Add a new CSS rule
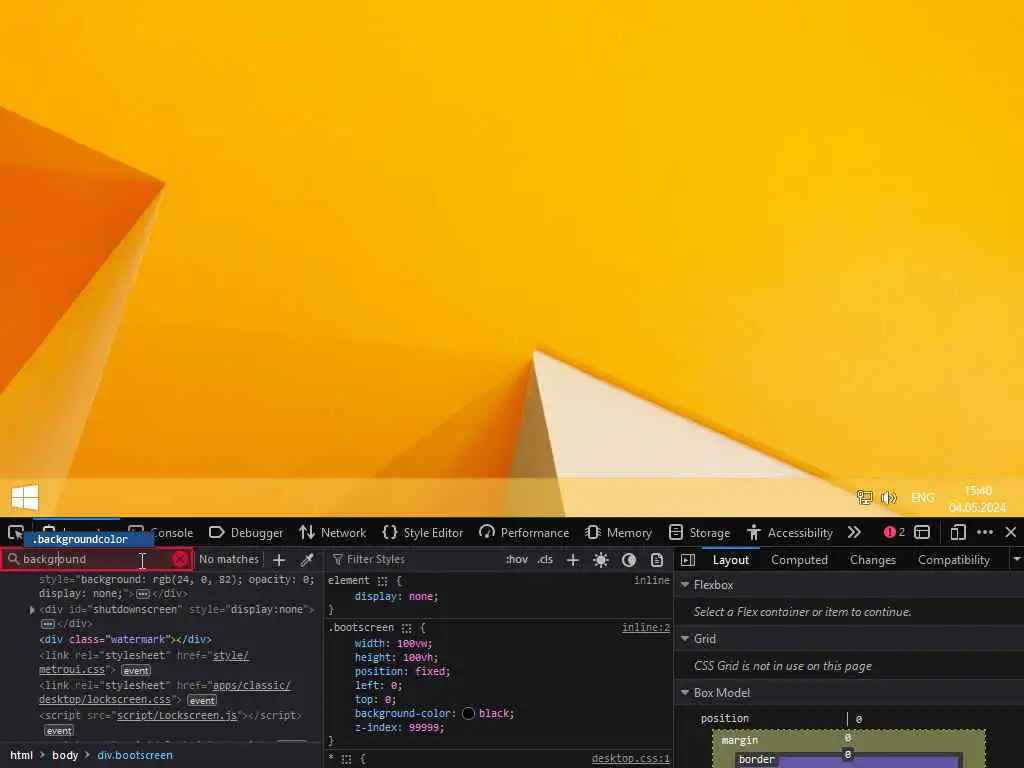 coord(573,560)
